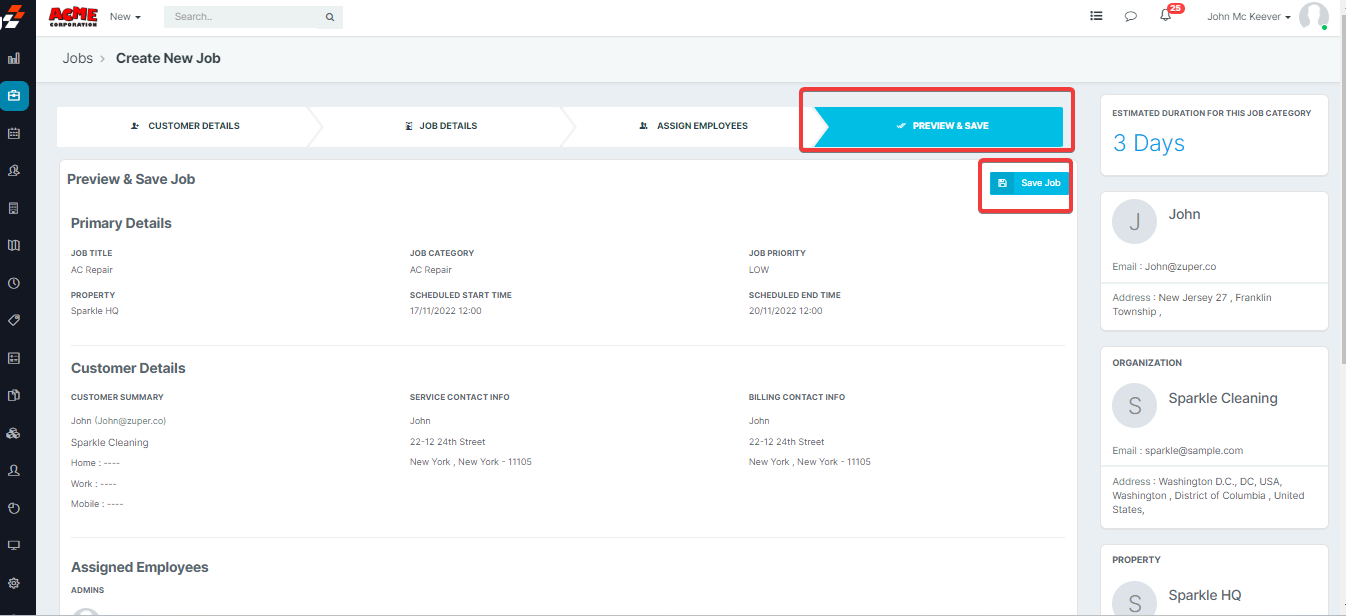Image resolution: width=1346 pixels, height=616 pixels.
Task: Click the John (John@zuper.co) summary text
Action: point(118,421)
